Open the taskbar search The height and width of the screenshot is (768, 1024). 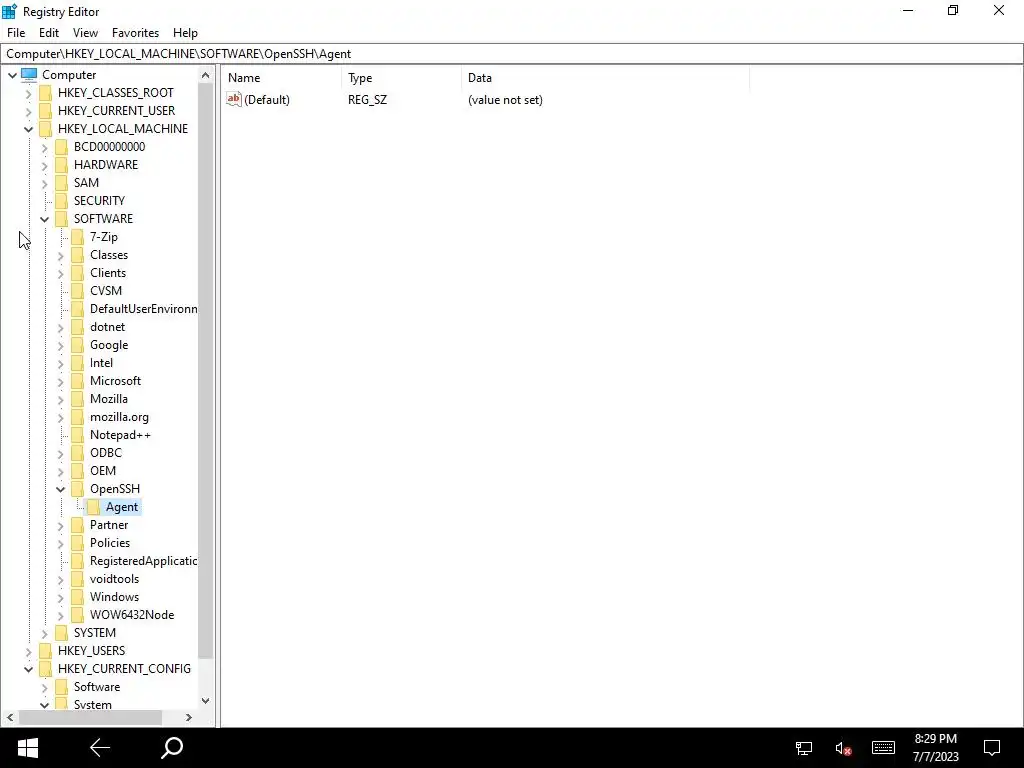[x=172, y=748]
